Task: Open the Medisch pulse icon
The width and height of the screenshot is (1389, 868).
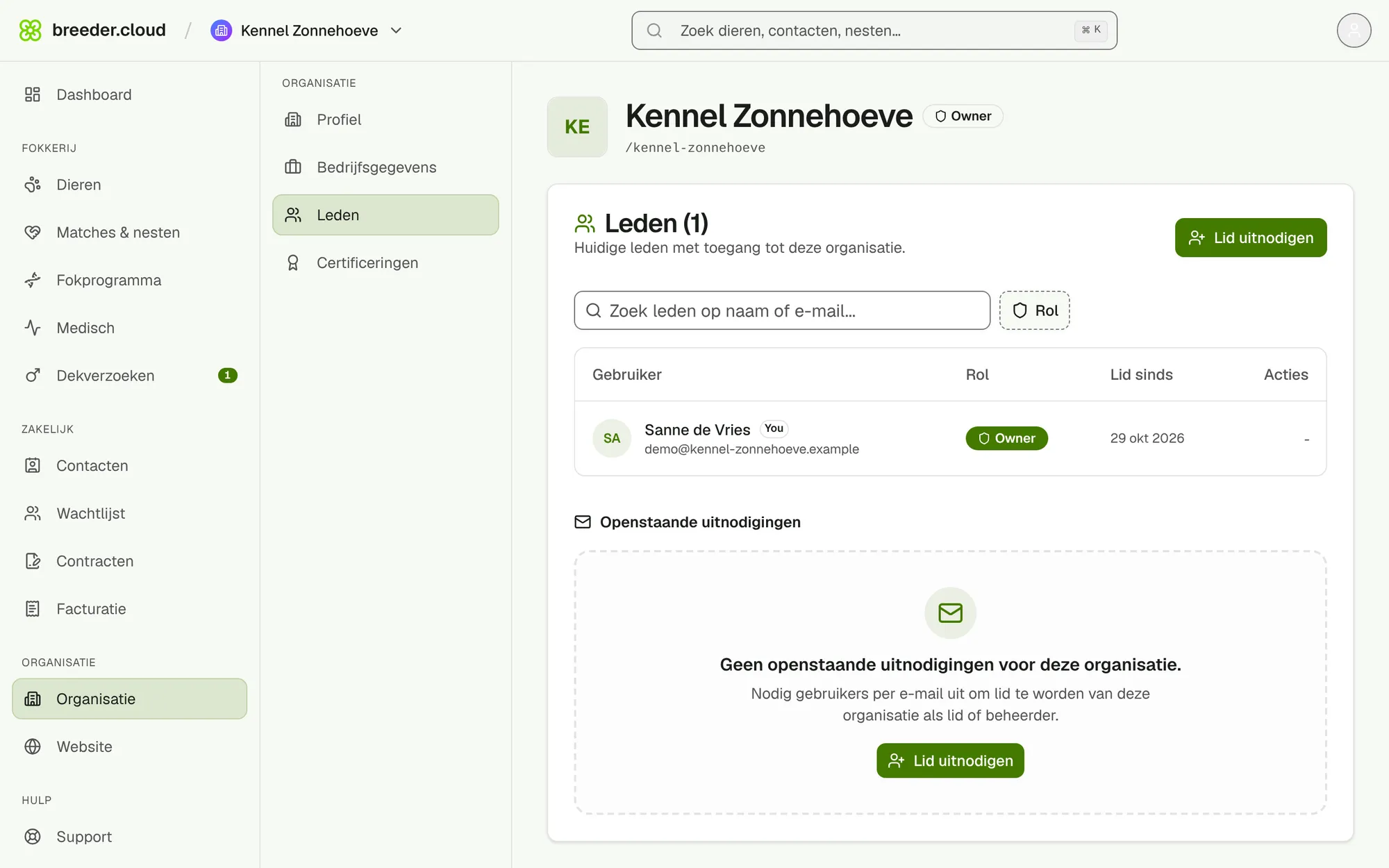Action: (33, 328)
